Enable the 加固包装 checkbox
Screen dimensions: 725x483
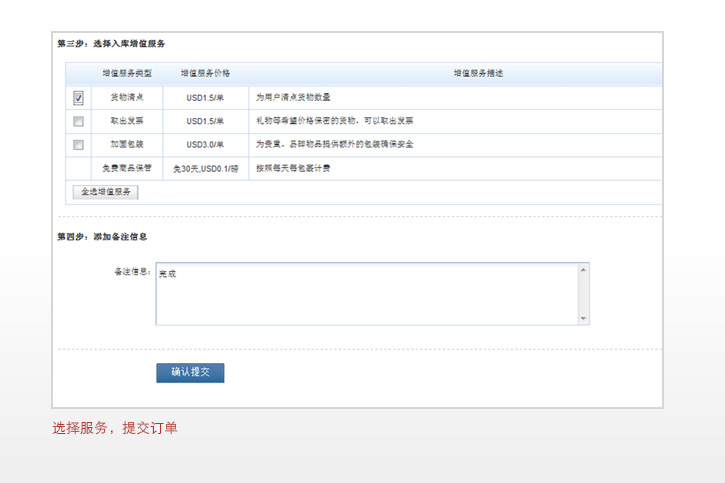click(78, 145)
